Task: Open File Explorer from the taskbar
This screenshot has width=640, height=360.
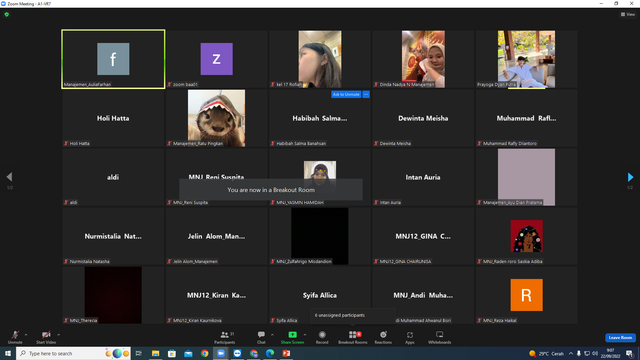Action: (x=156, y=353)
